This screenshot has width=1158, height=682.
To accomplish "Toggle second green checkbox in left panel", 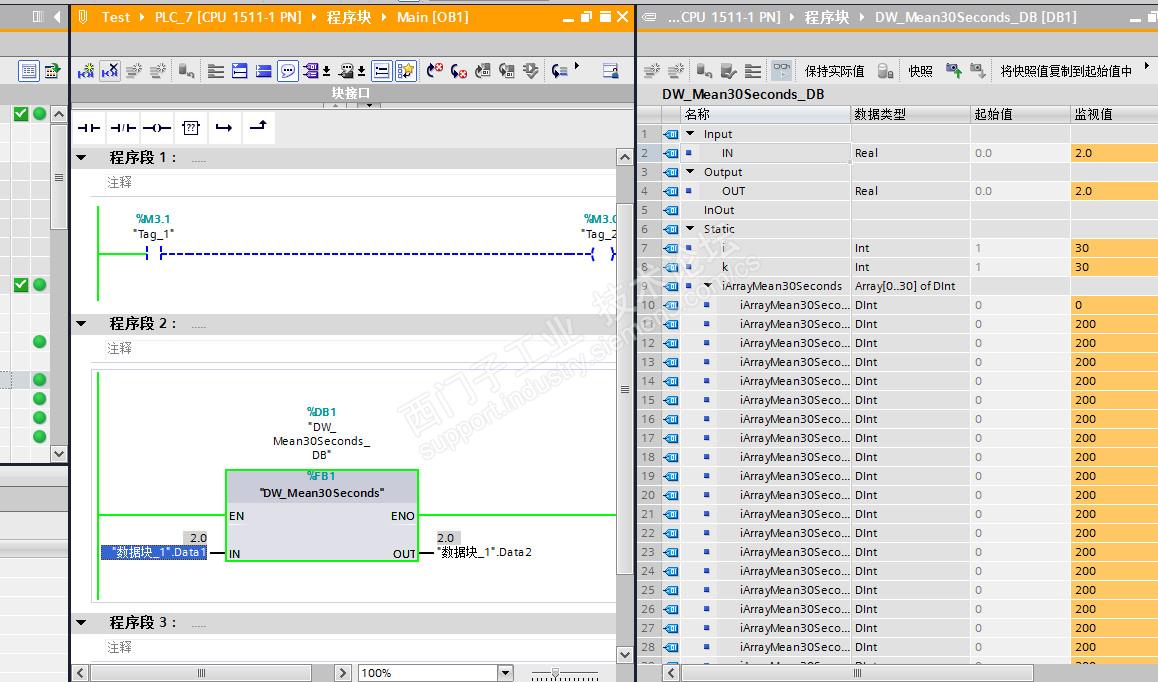I will tap(21, 284).
